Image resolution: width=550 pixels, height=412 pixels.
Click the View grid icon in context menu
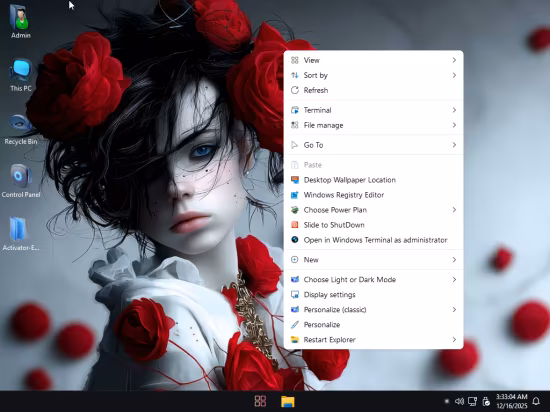point(295,60)
